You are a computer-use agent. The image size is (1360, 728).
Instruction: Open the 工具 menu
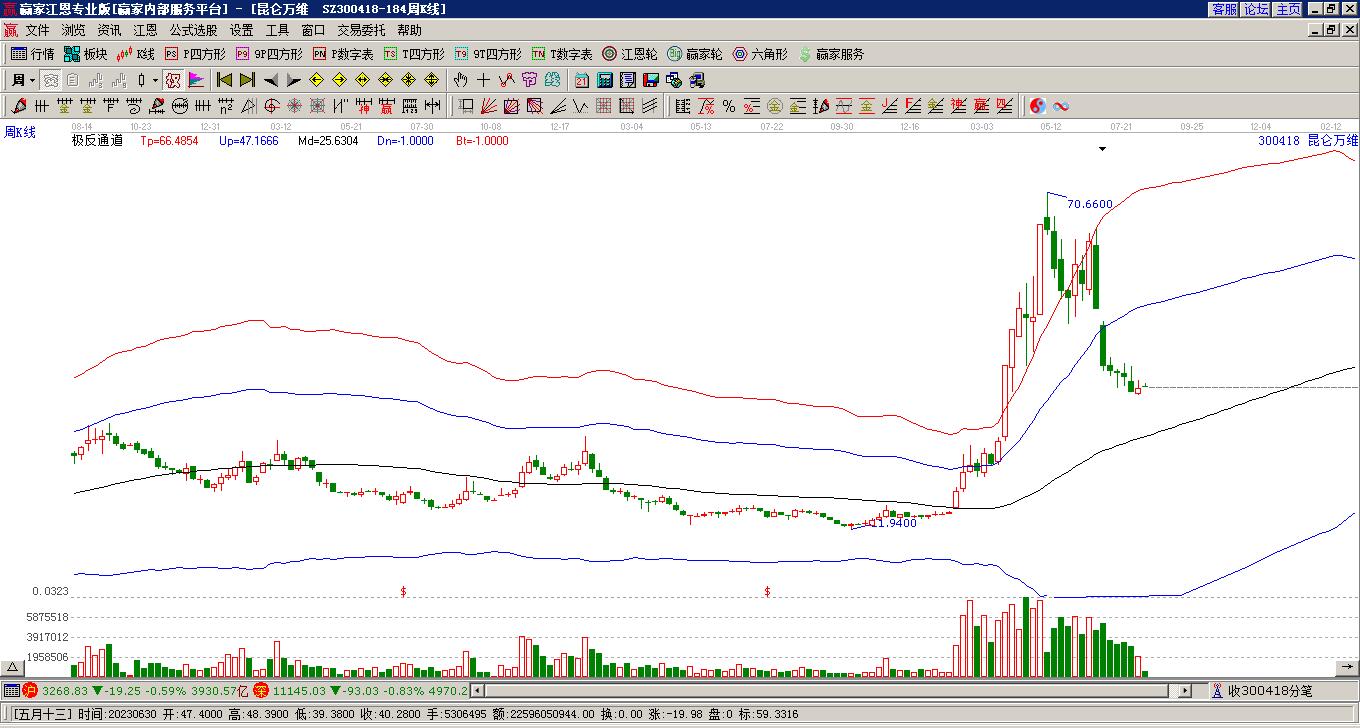tap(277, 30)
